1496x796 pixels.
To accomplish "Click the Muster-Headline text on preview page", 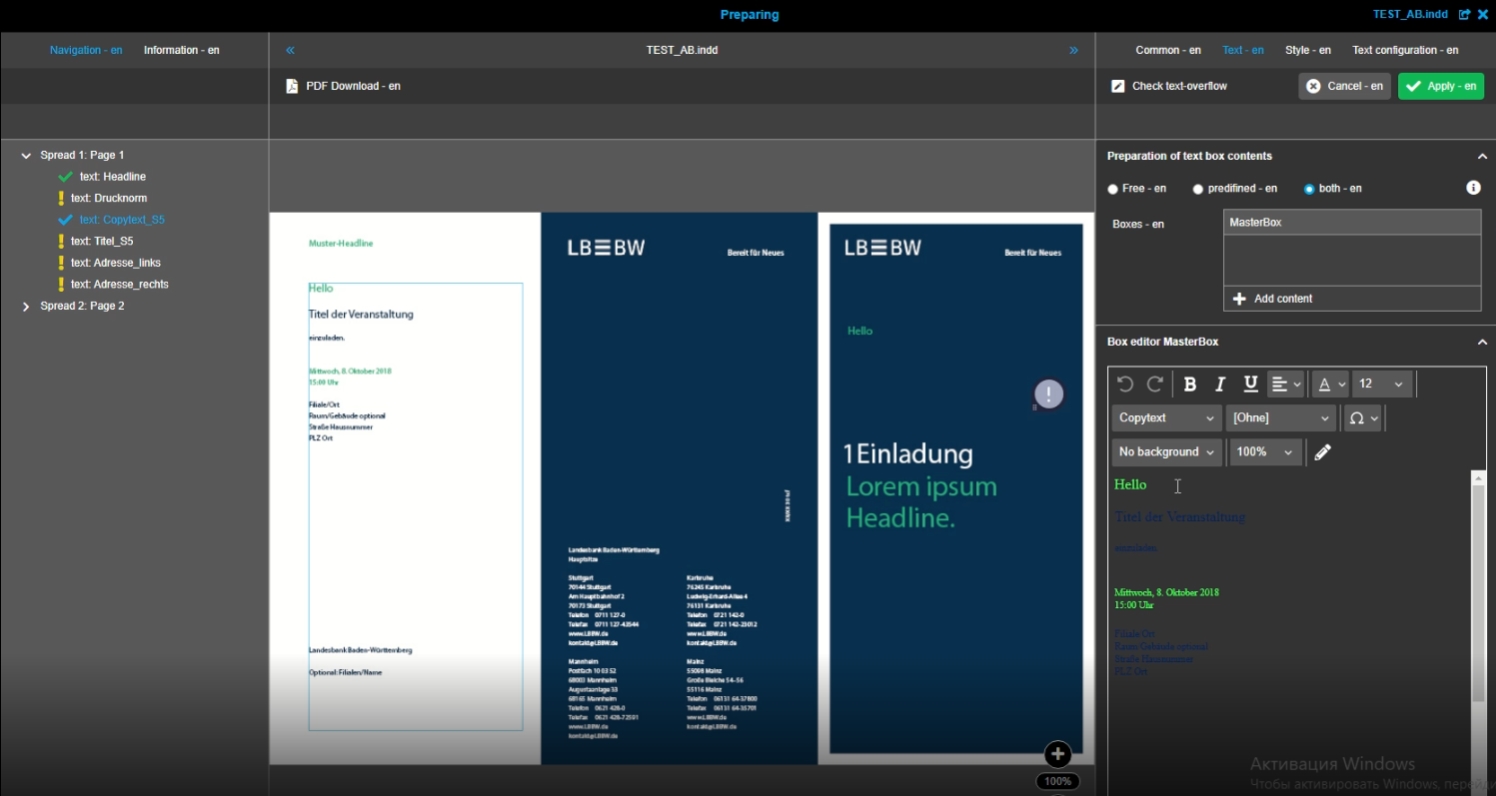I will click(341, 243).
